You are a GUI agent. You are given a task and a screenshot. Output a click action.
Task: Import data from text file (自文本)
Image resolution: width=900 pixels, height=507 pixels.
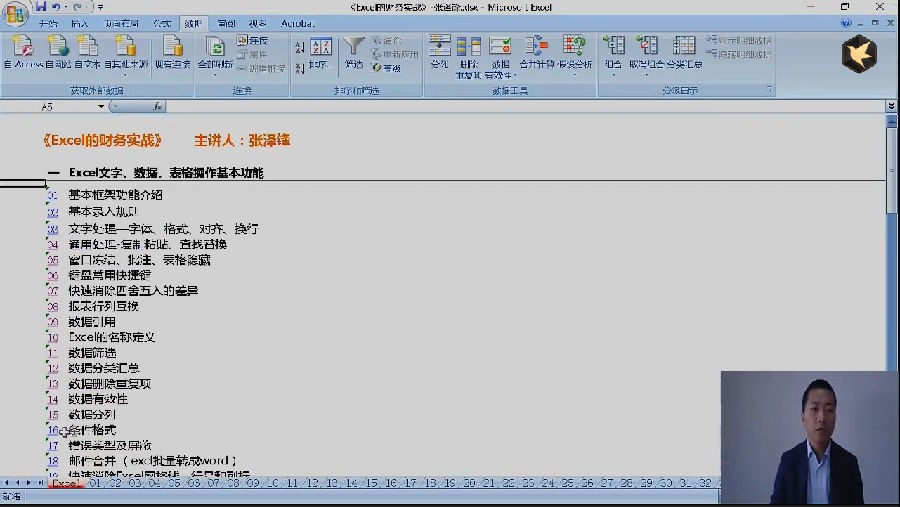87,52
